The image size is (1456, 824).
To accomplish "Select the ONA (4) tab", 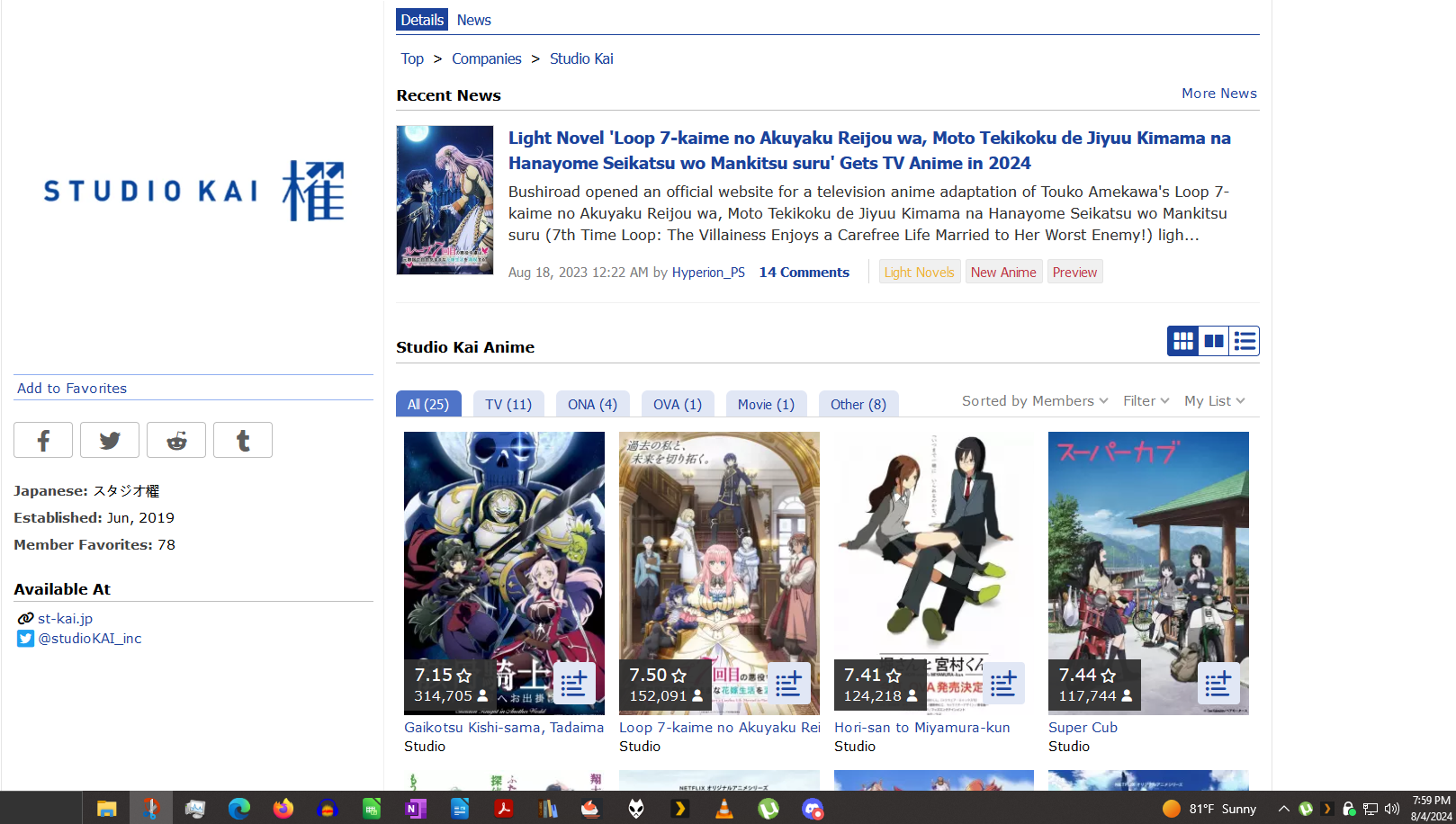I will 592,404.
